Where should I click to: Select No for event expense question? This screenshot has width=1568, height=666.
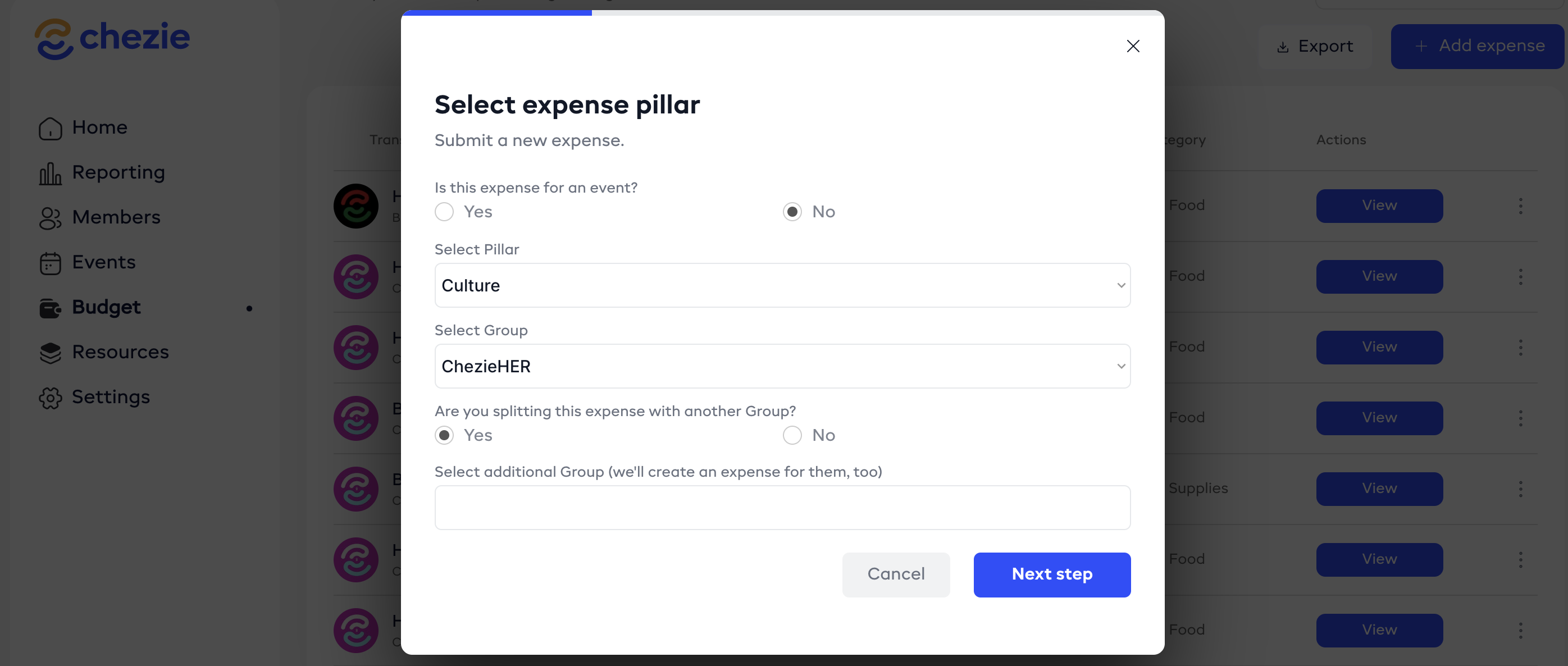[792, 212]
